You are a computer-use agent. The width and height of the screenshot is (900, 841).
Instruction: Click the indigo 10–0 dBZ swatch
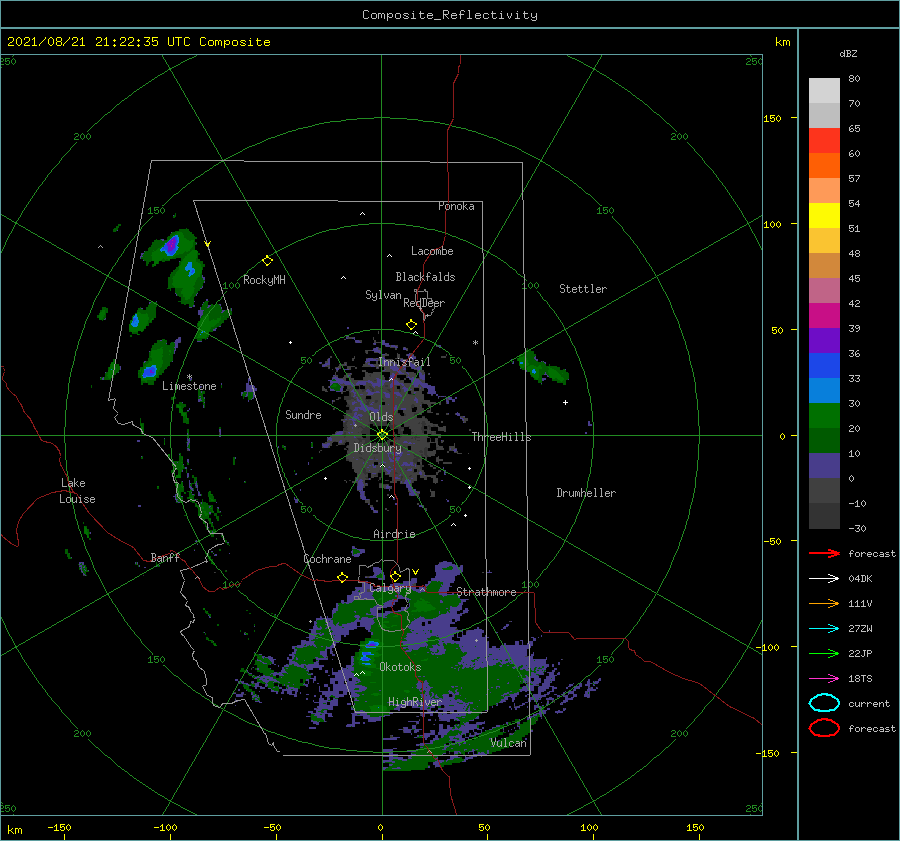tap(824, 466)
